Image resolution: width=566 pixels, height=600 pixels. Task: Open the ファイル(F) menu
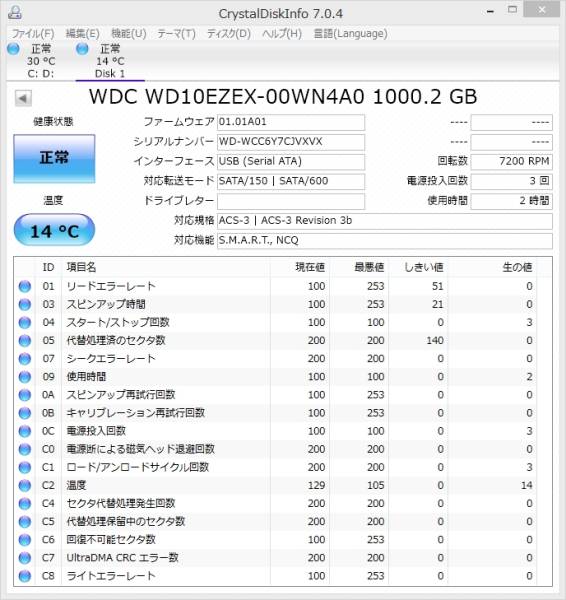(33, 34)
